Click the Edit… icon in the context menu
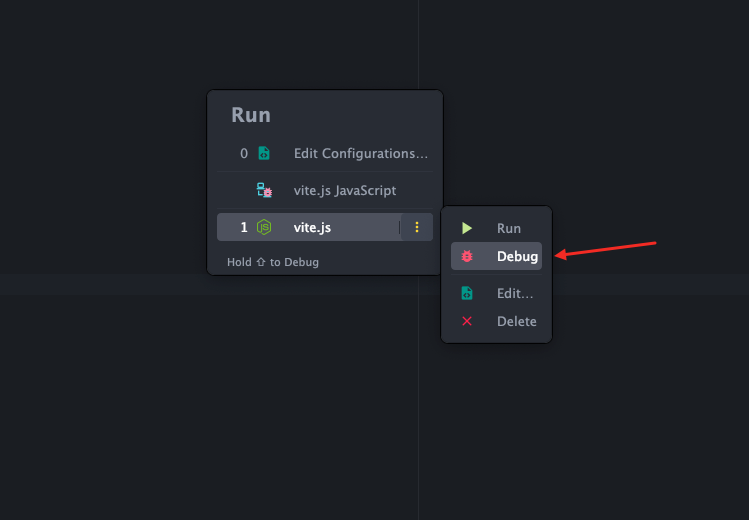 [467, 294]
